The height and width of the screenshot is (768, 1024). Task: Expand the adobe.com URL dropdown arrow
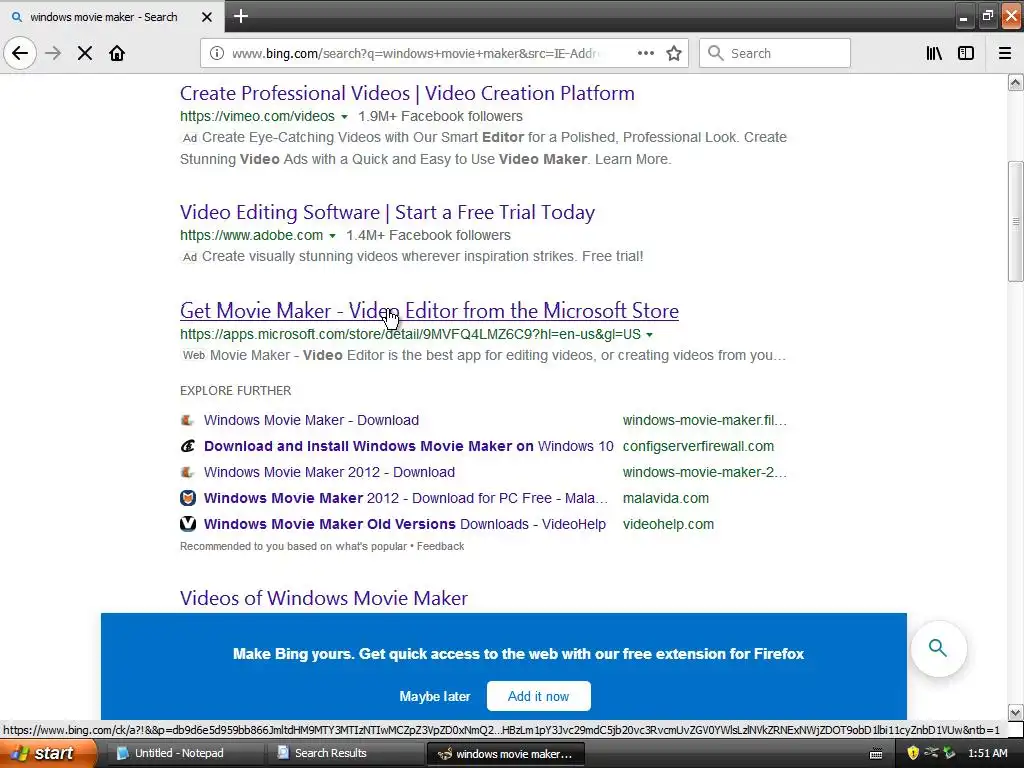point(332,236)
